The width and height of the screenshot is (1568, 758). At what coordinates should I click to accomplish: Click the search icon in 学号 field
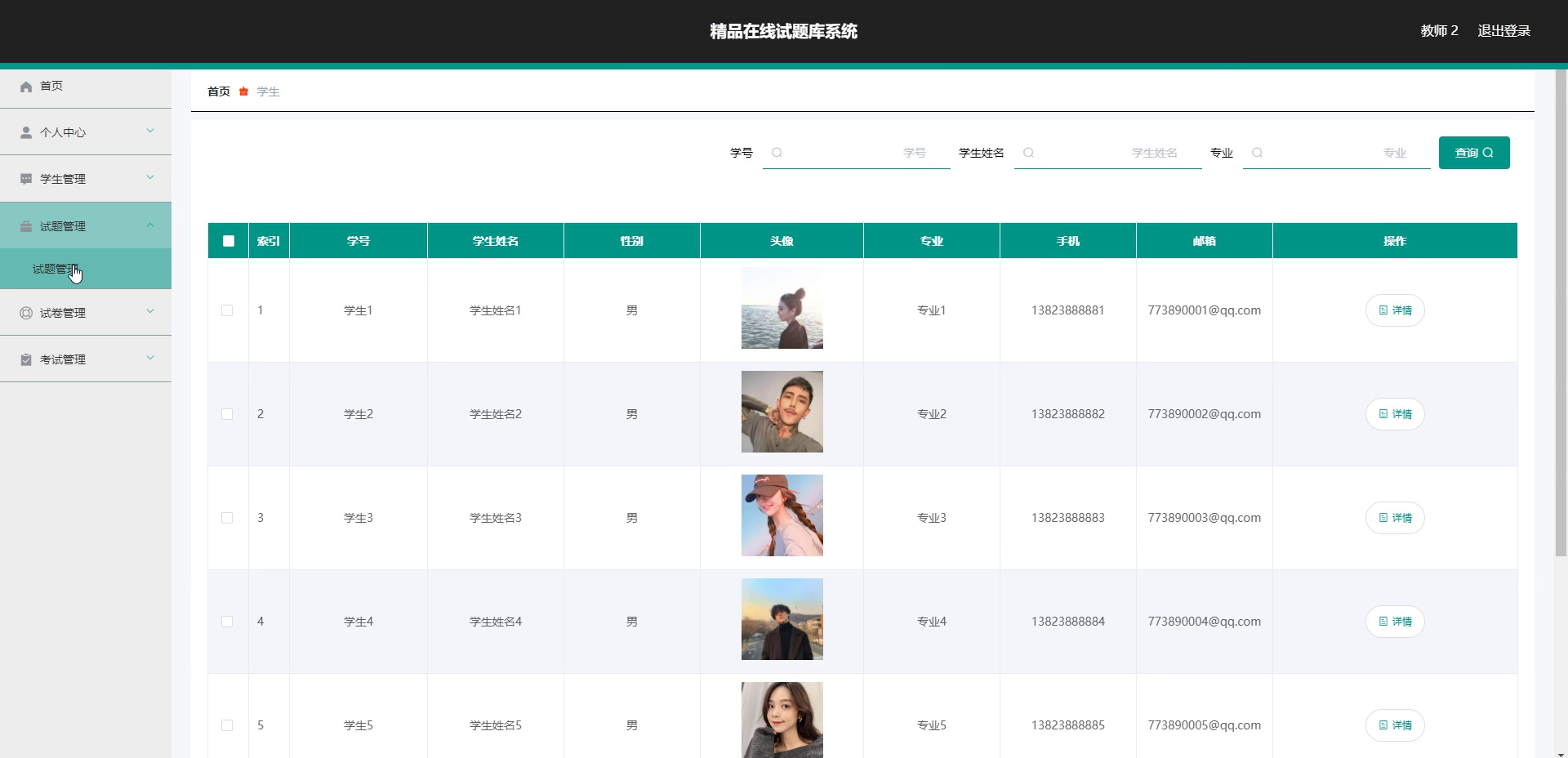777,153
